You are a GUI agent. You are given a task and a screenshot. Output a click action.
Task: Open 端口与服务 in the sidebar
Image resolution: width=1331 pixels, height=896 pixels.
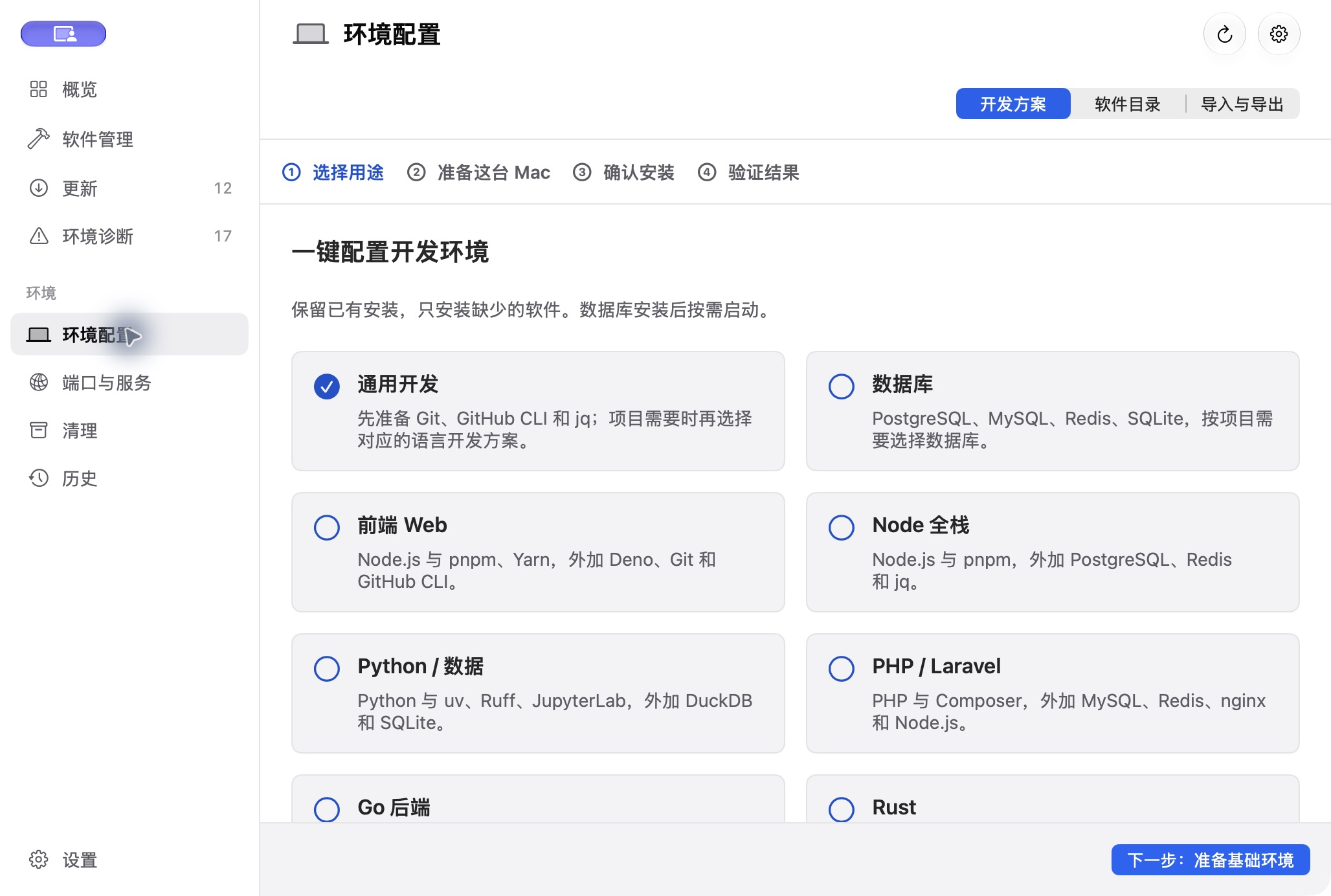coord(129,382)
